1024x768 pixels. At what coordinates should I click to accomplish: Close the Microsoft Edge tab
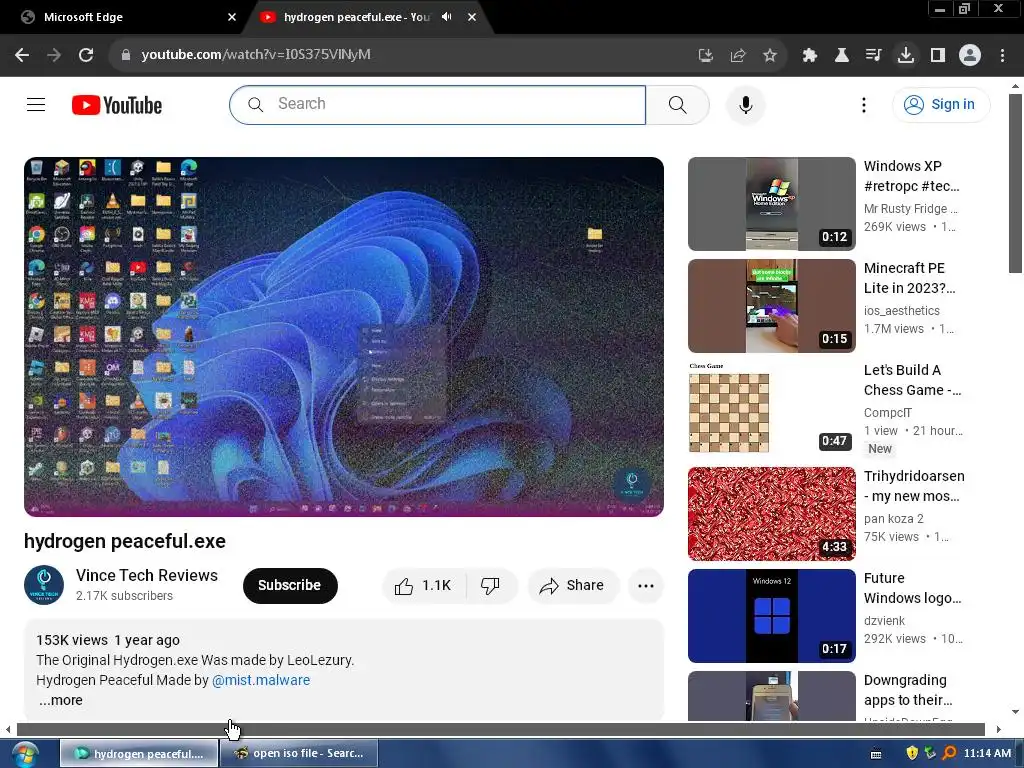coord(232,17)
